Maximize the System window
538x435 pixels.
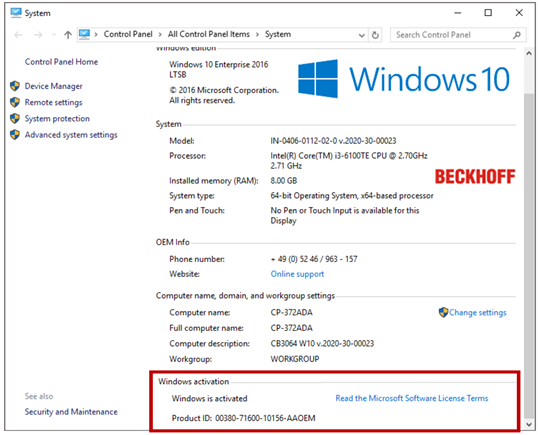[x=488, y=13]
